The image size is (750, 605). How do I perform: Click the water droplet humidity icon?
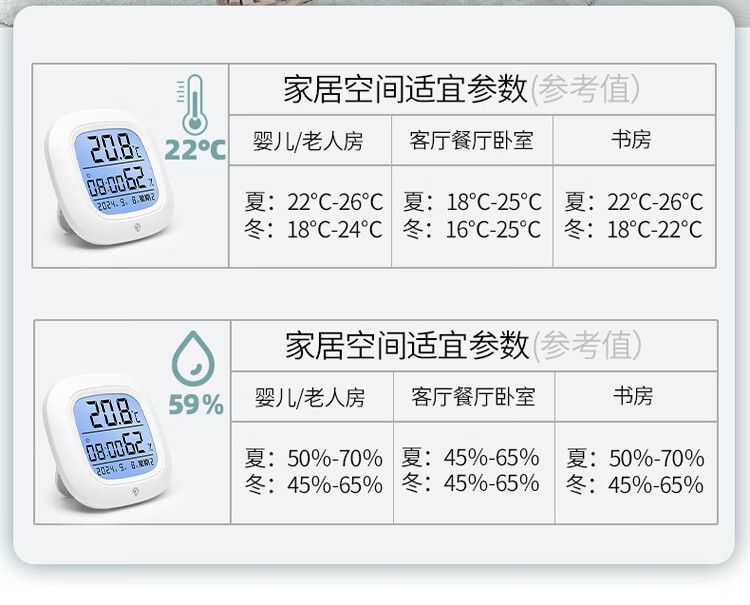coord(195,360)
